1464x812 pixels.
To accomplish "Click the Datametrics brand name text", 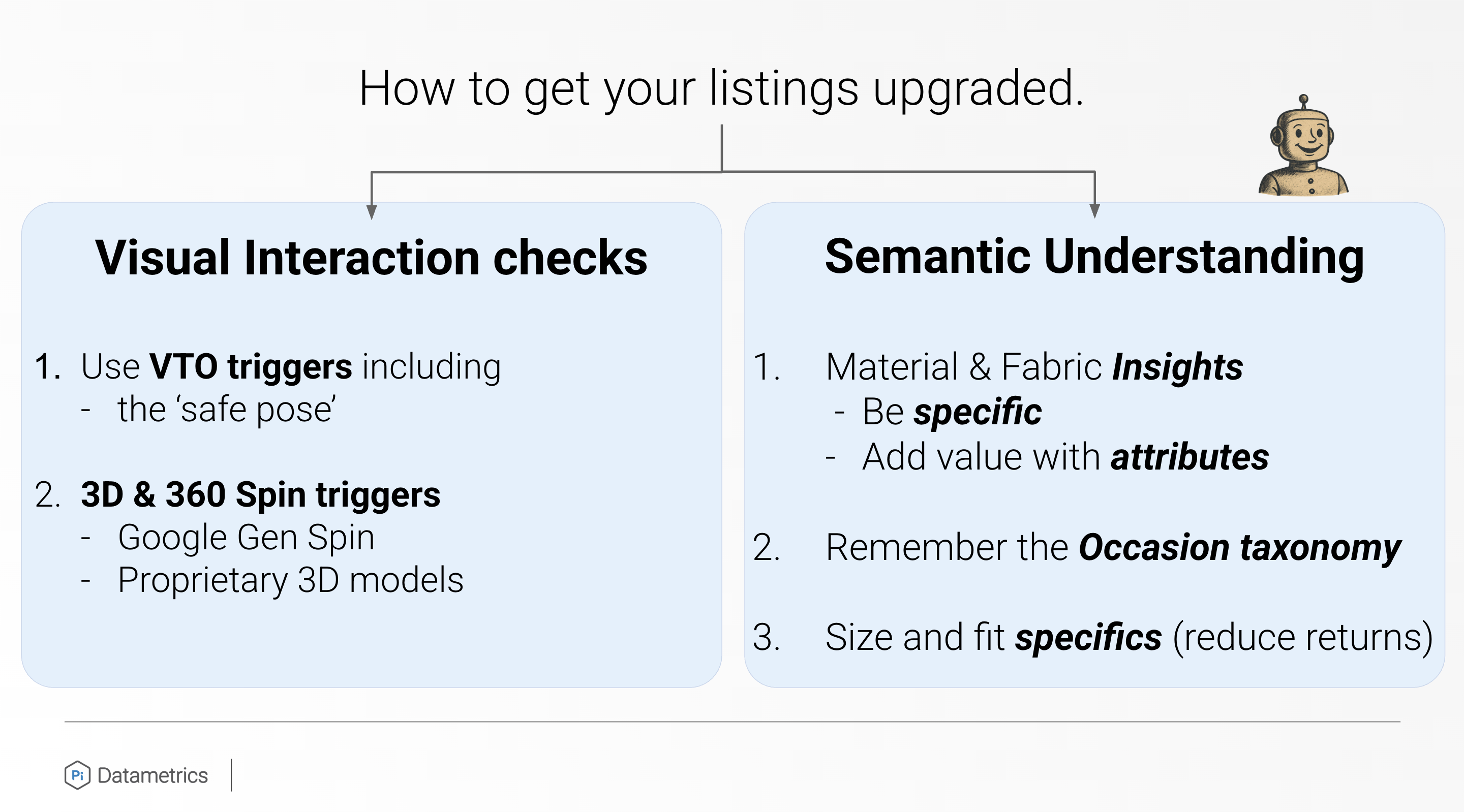I will click(152, 775).
